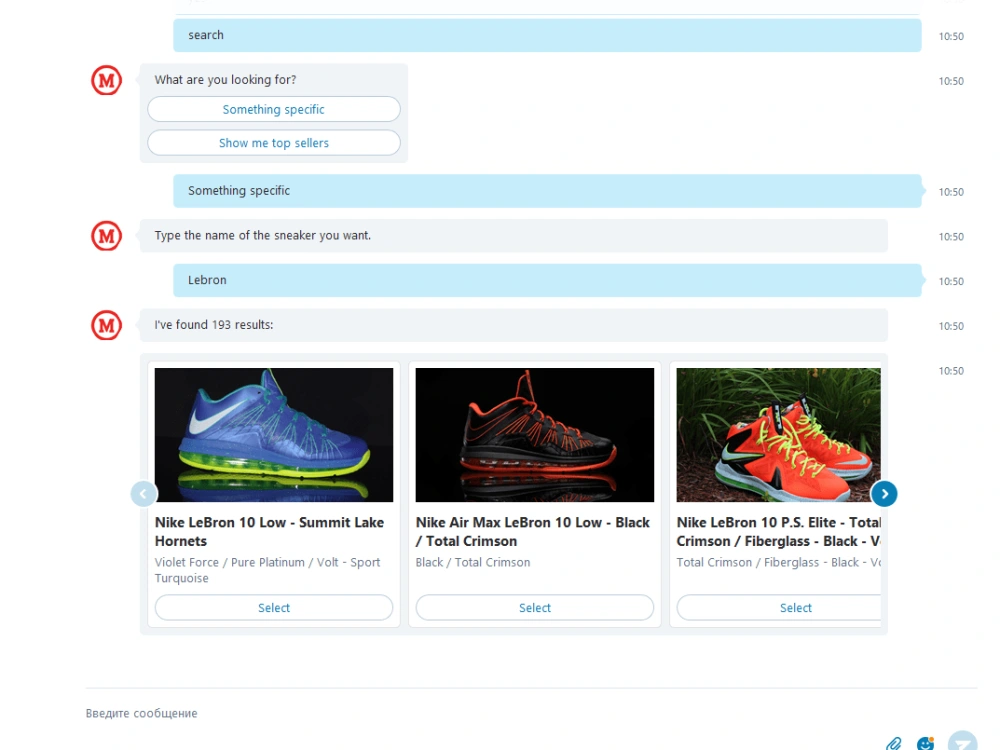
Task: Click the 'Nike LeBron 10 Low - Summit Lake Hornets' title
Action: [269, 531]
